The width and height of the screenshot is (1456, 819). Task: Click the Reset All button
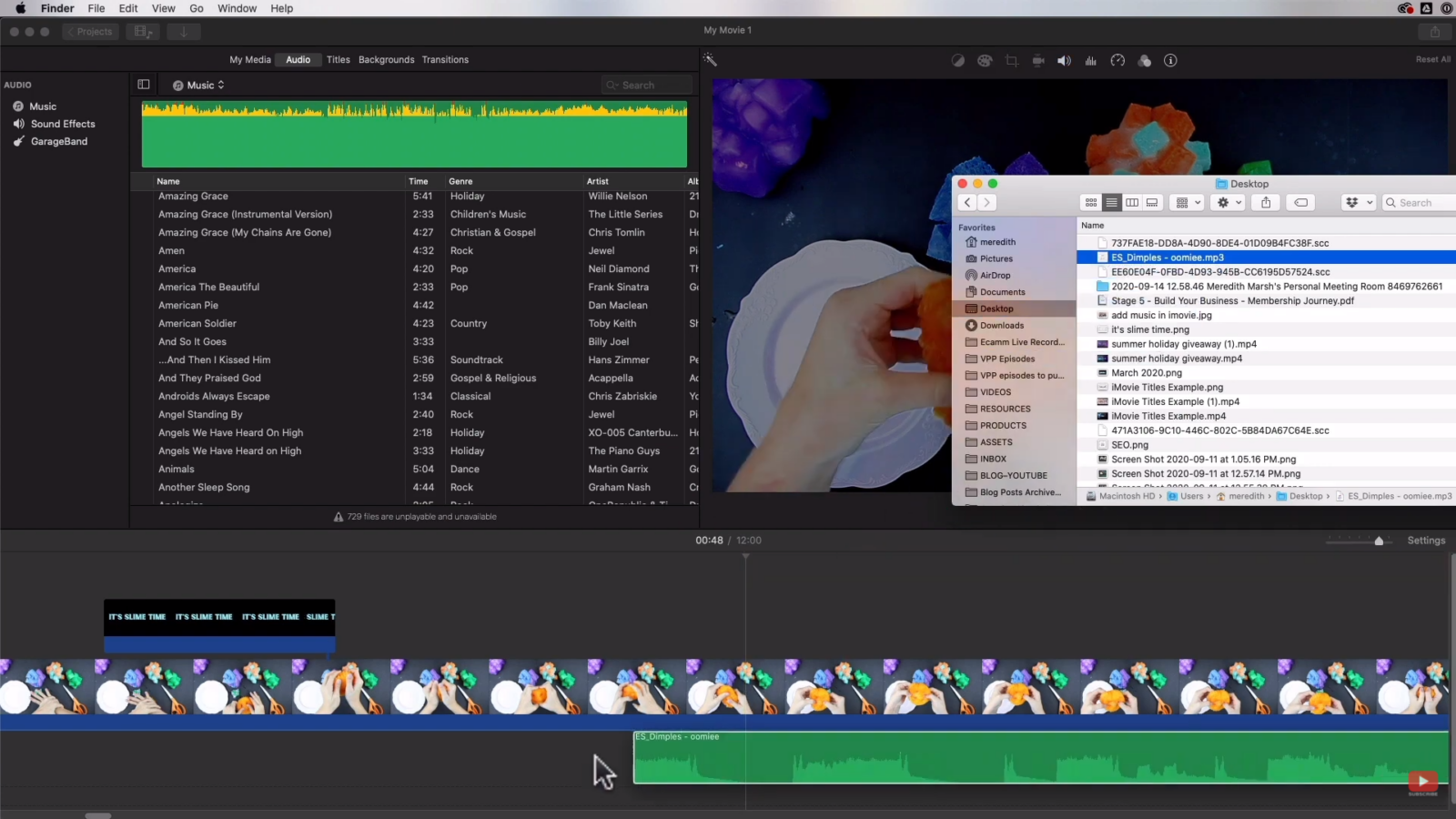[1432, 58]
